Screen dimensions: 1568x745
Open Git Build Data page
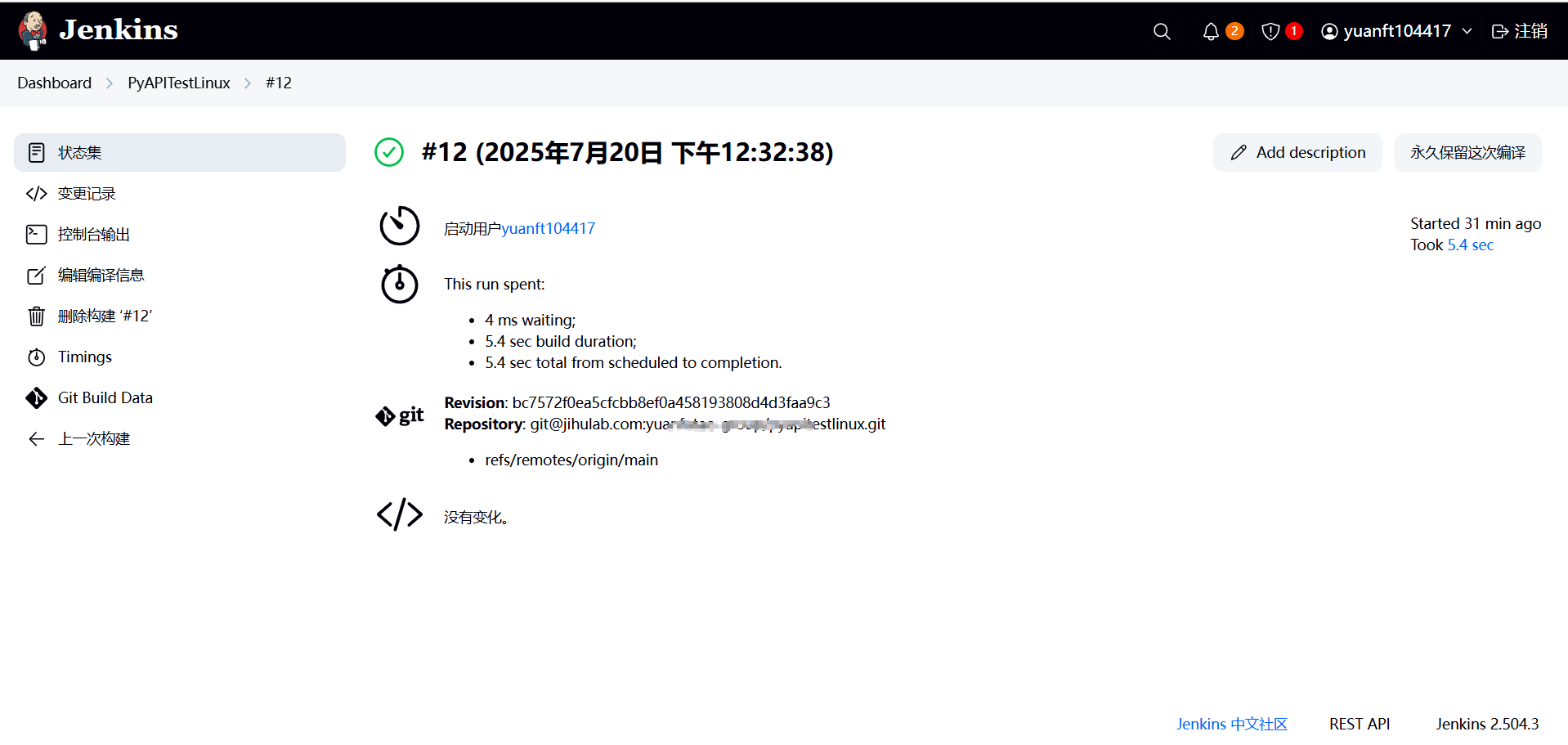click(x=180, y=397)
